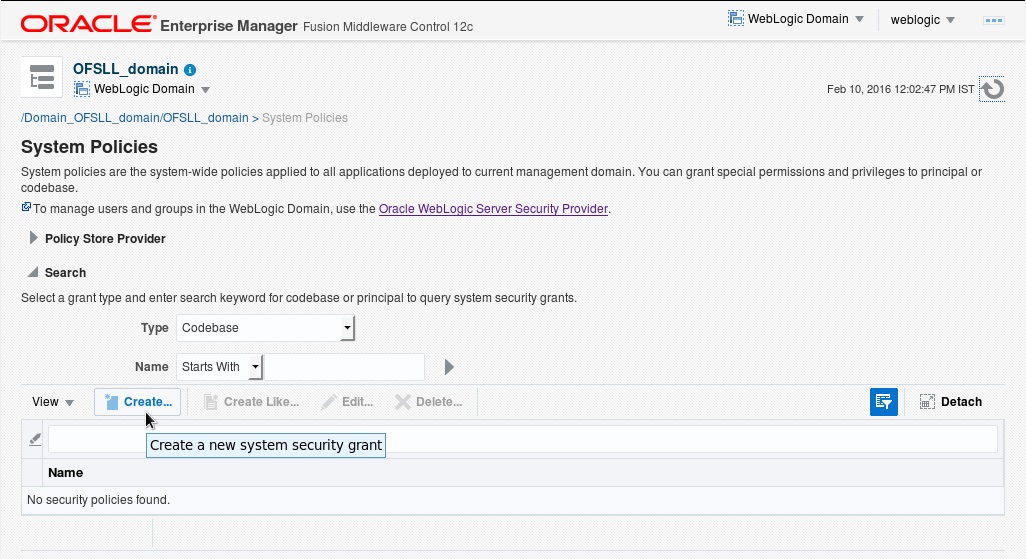Open the Type Codebase dropdown
The width and height of the screenshot is (1026, 559).
coord(265,328)
